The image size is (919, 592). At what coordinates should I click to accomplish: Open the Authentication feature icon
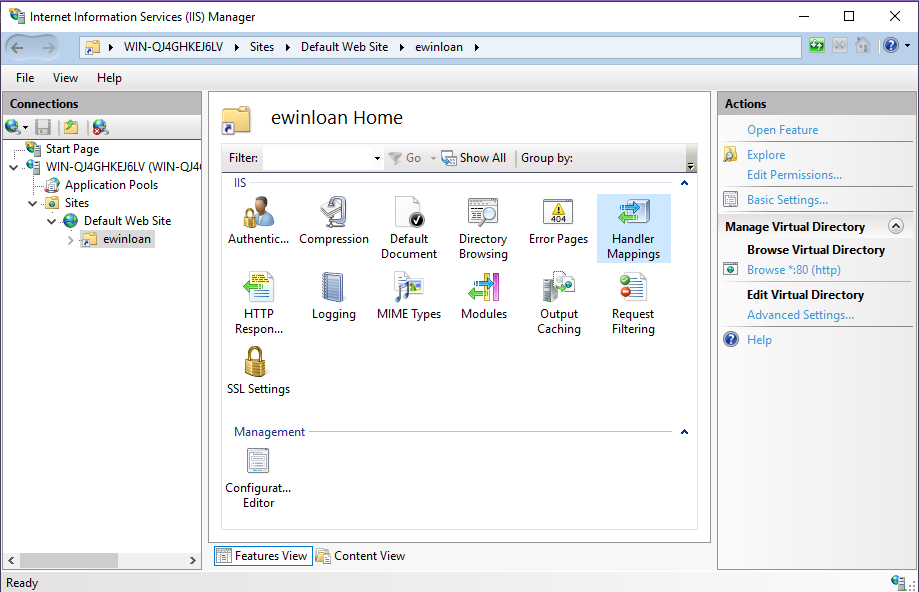(258, 221)
